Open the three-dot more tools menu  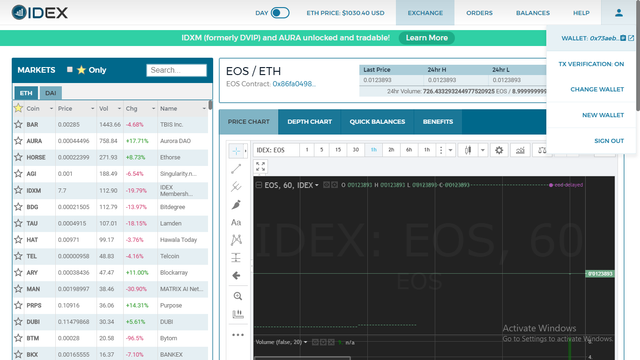coord(238,335)
